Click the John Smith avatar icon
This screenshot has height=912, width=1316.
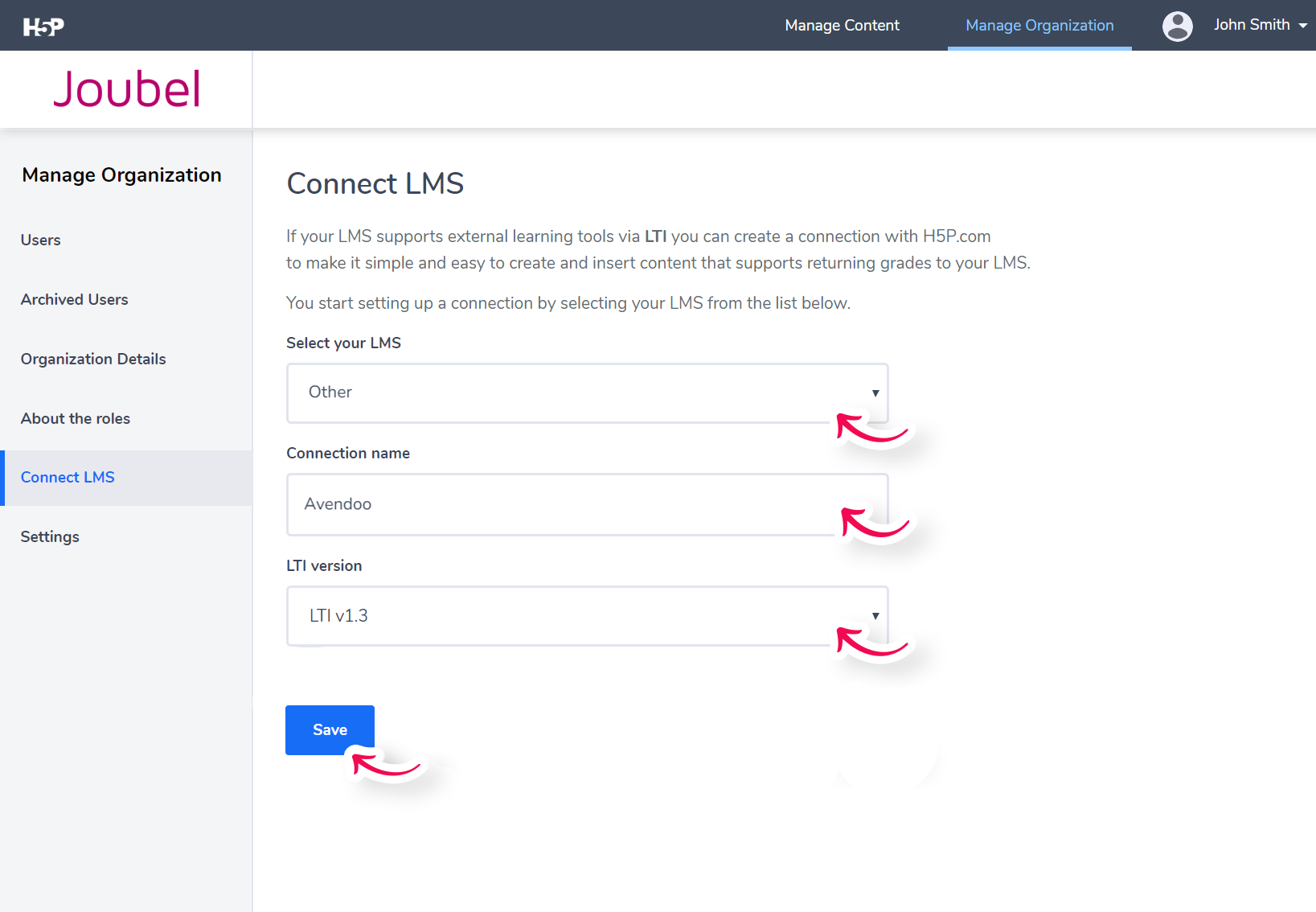click(1177, 26)
